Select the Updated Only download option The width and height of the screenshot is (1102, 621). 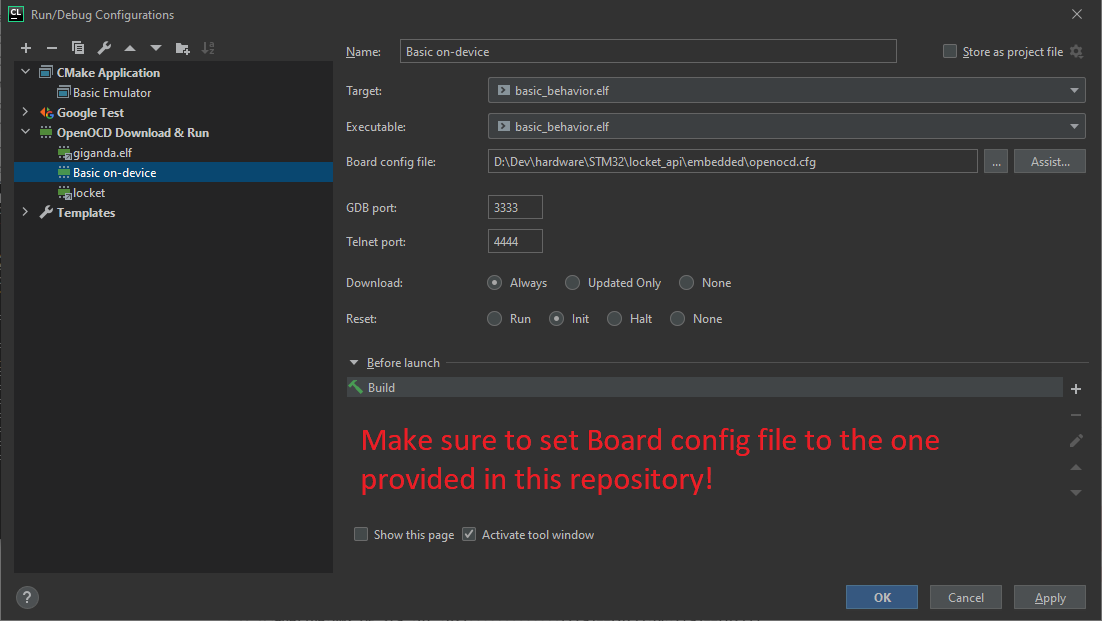(x=573, y=282)
